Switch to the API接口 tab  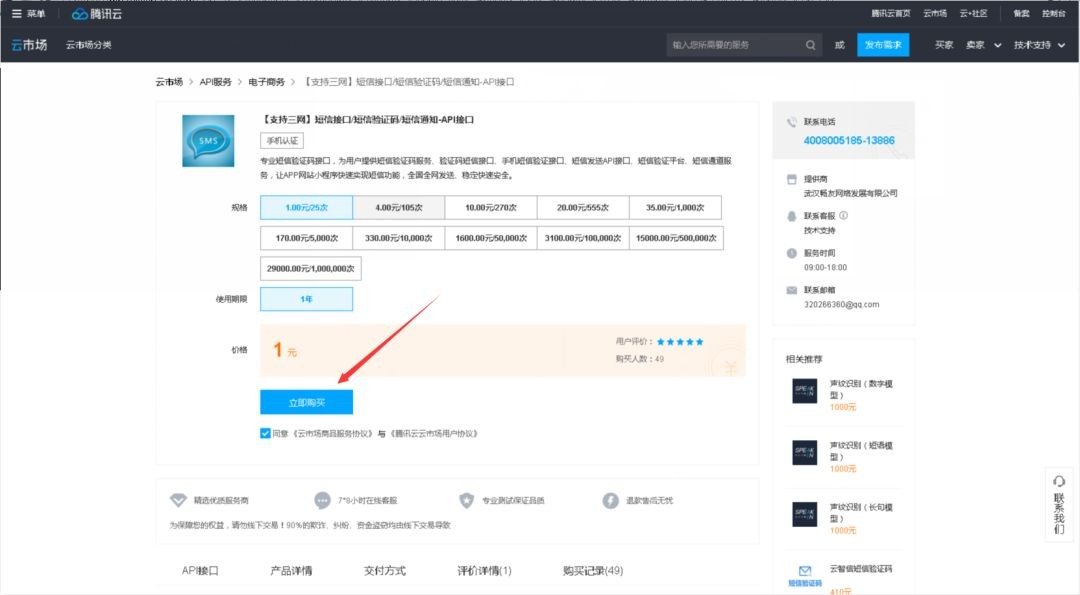point(200,570)
